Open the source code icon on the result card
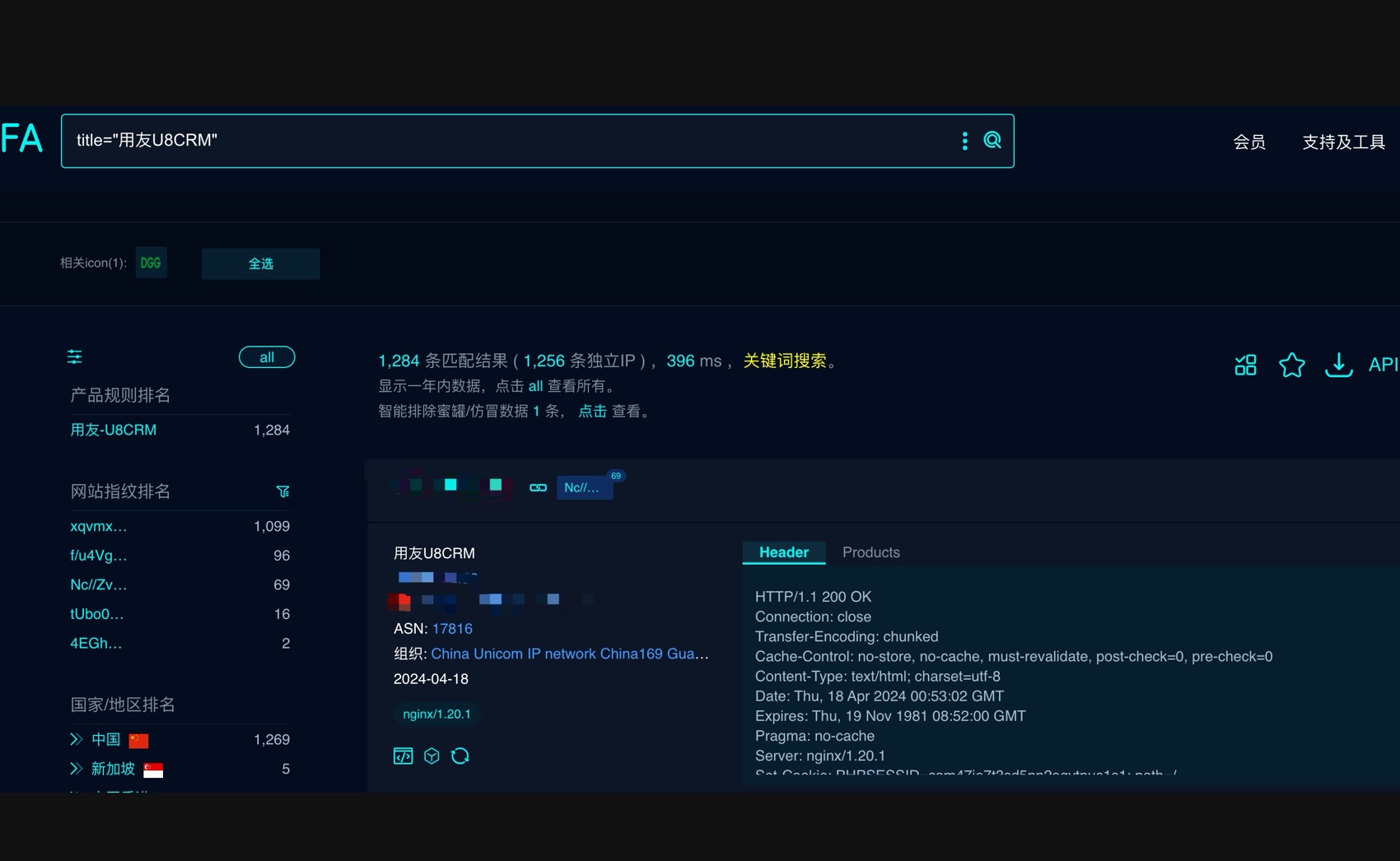1400x861 pixels. tap(403, 756)
